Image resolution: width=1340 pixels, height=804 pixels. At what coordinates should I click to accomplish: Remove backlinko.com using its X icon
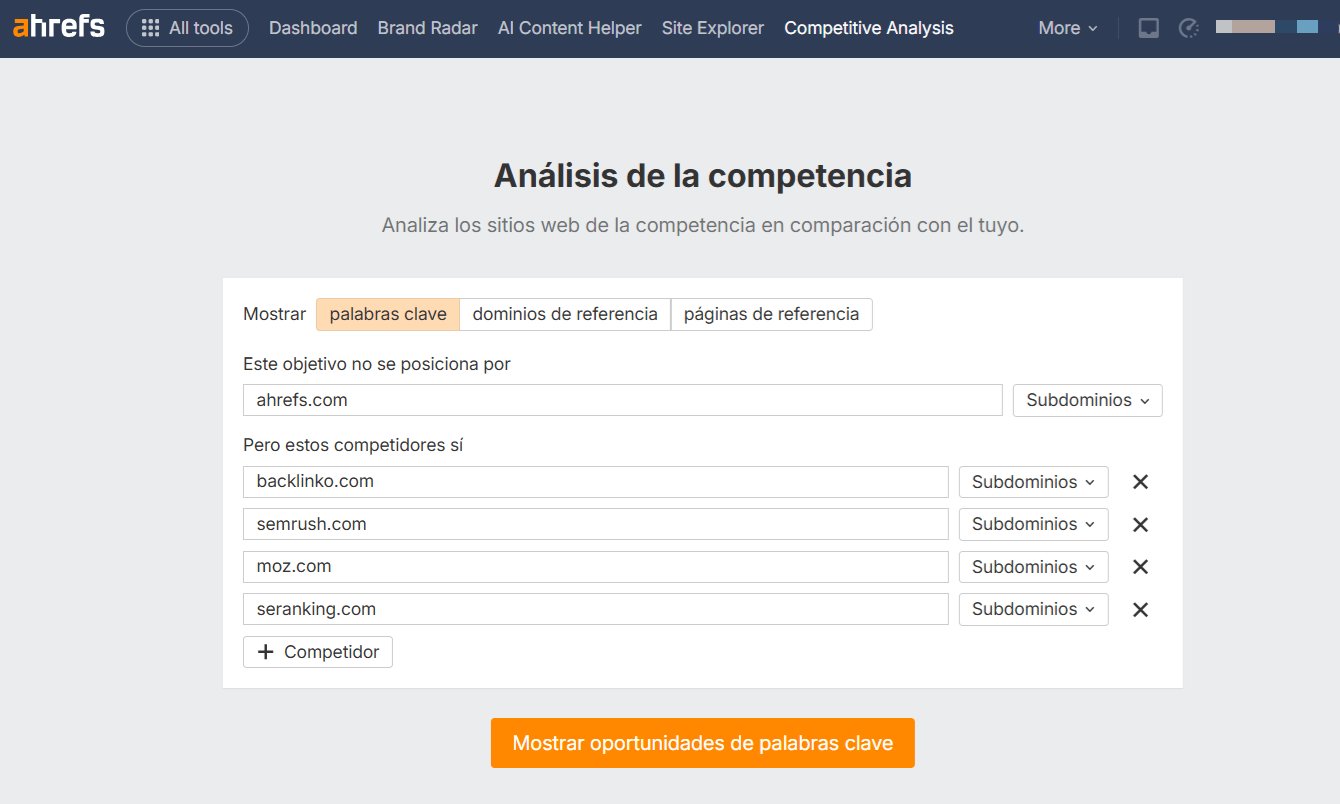pos(1140,482)
